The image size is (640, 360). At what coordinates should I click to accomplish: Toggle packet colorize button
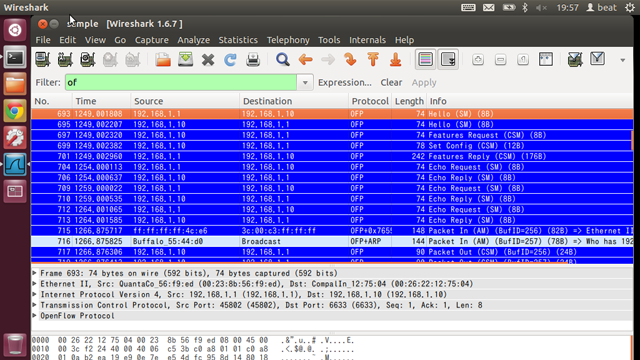coord(425,59)
